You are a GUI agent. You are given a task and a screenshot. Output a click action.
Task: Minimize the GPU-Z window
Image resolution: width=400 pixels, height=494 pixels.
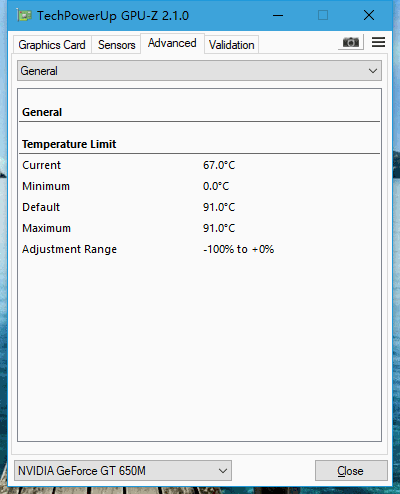[278, 15]
